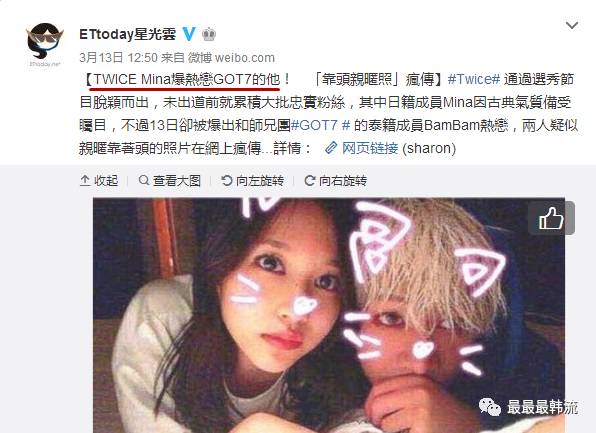596x433 pixels.
Task: Collapse the image using 收起
Action: pos(99,181)
